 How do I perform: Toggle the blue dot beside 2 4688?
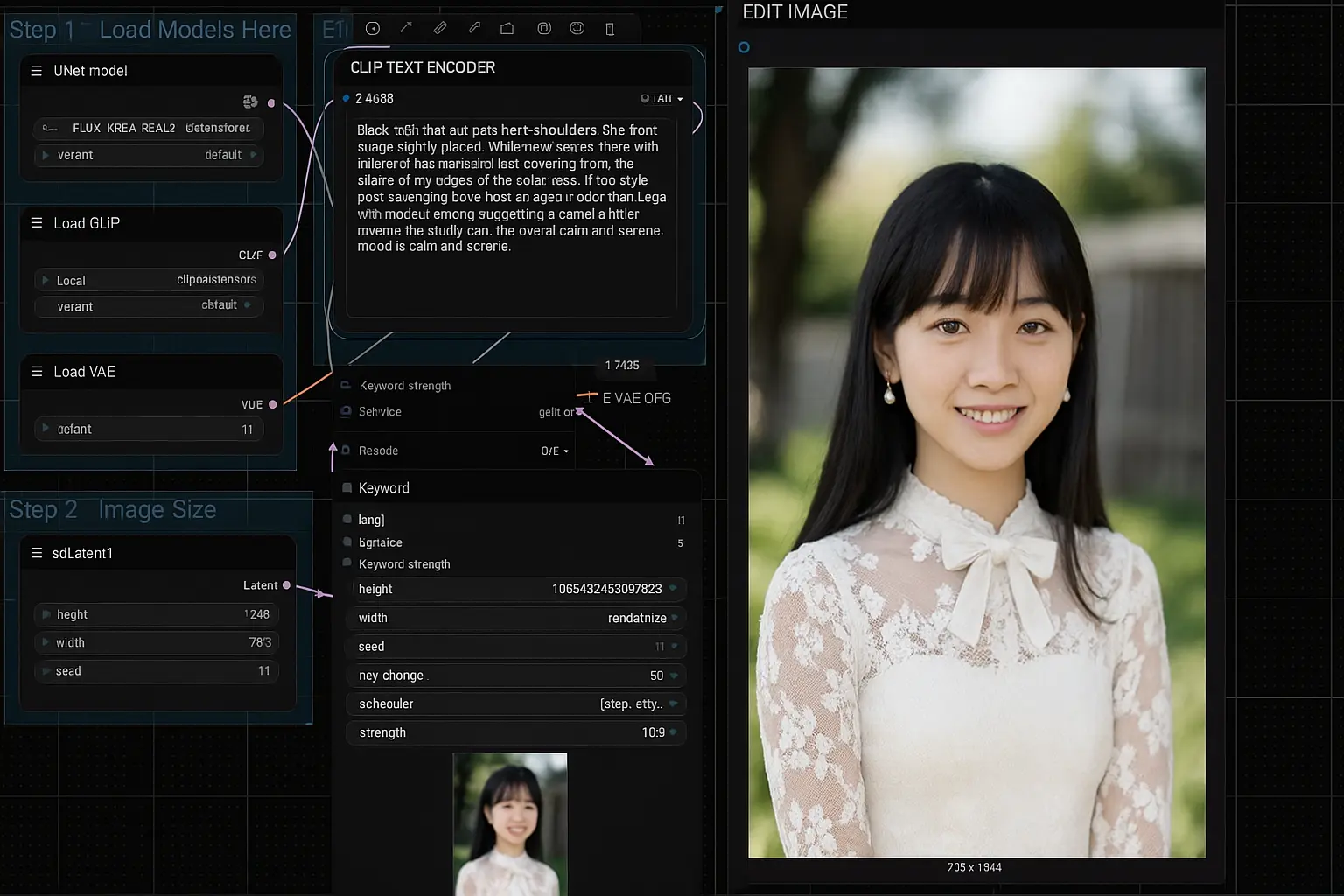[x=346, y=98]
